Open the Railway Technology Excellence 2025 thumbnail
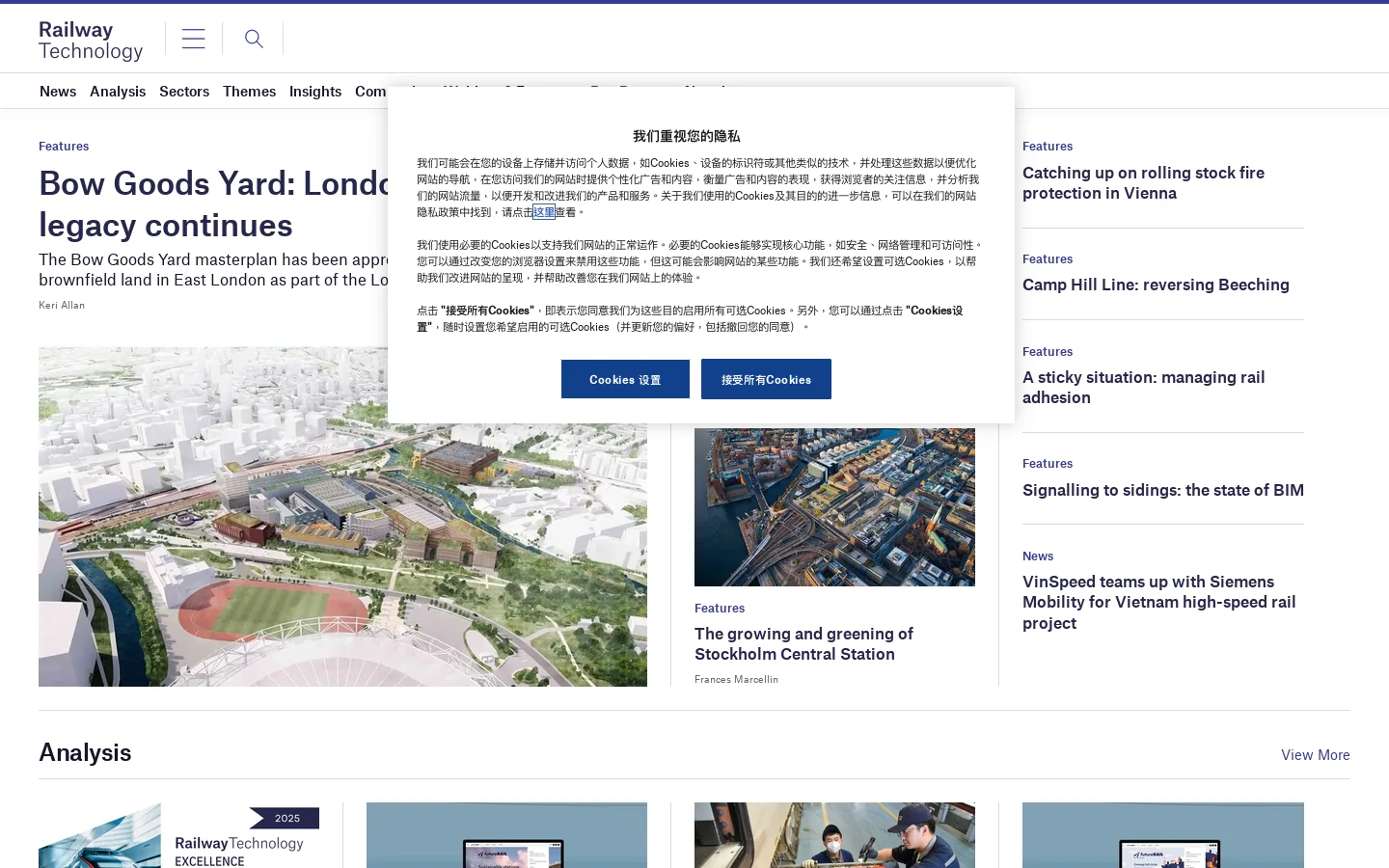Screen dimensions: 1389x868 tap(178, 835)
